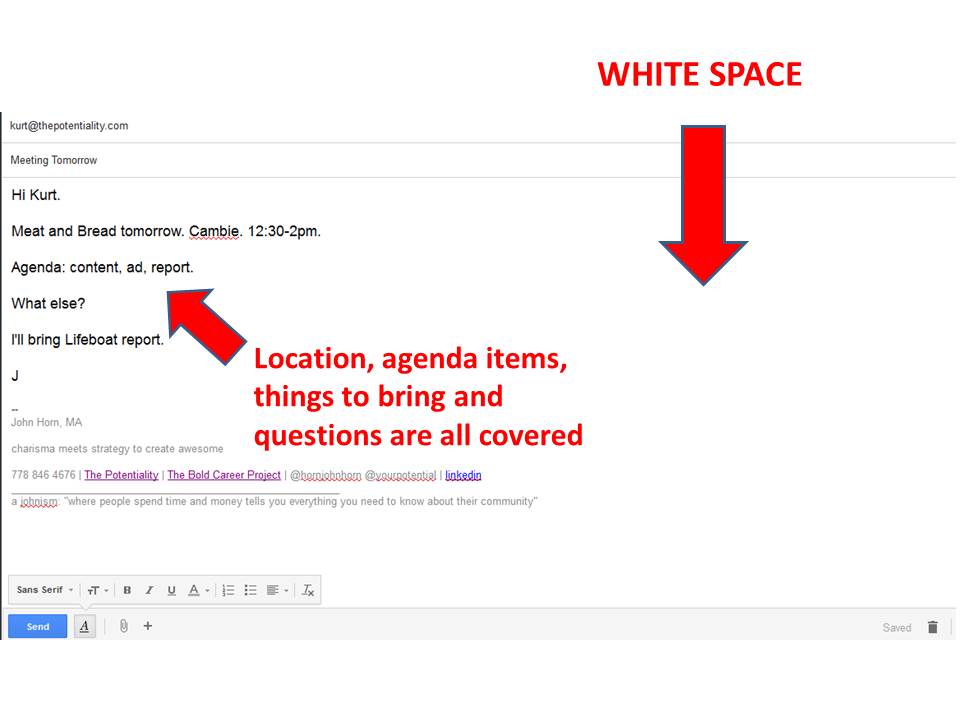The image size is (960, 720).
Task: Toggle italic formatting
Action: click(x=149, y=590)
